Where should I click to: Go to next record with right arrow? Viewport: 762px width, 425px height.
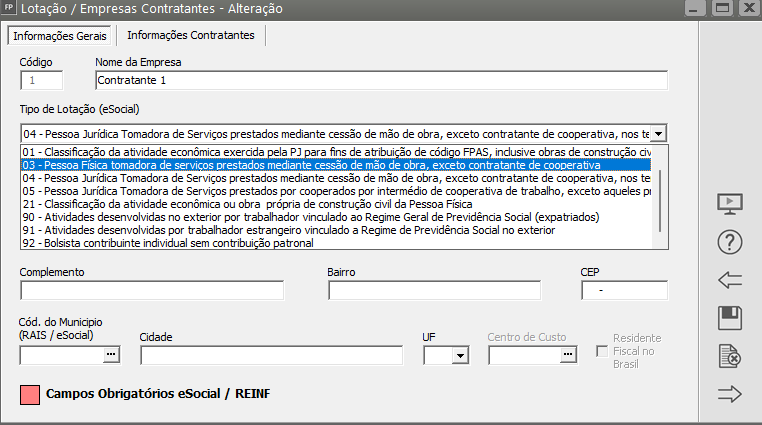(731, 394)
